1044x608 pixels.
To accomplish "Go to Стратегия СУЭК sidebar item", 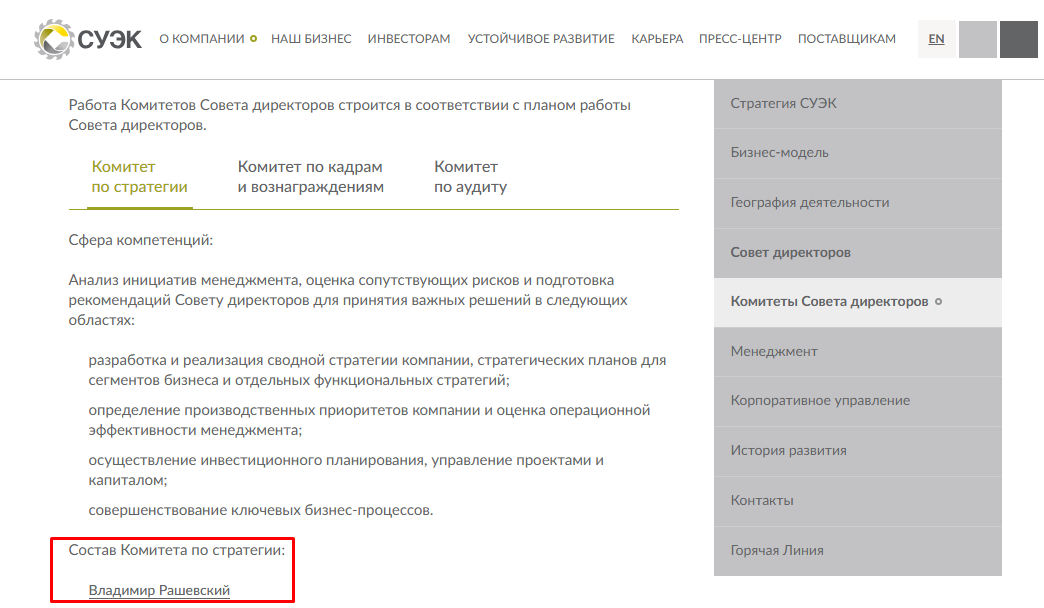I will click(x=858, y=103).
